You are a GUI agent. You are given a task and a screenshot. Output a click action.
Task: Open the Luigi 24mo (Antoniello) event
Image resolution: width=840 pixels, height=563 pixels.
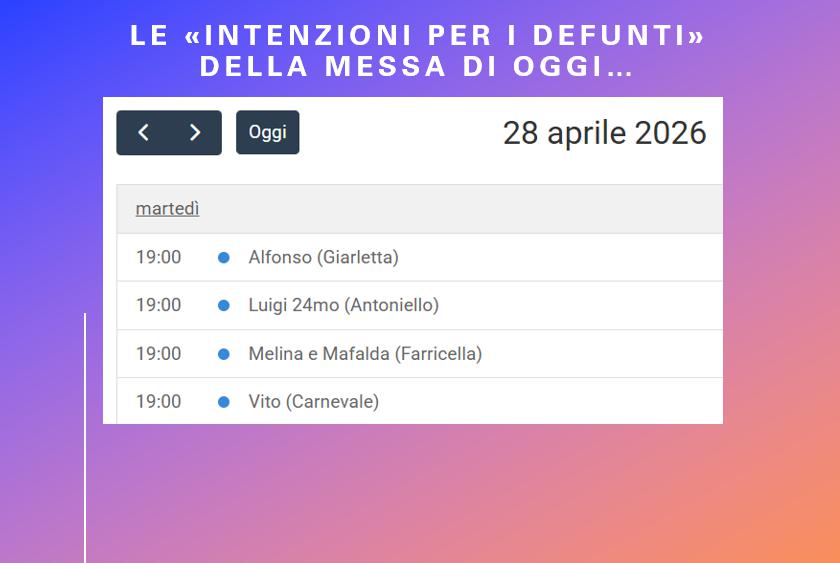pos(343,305)
